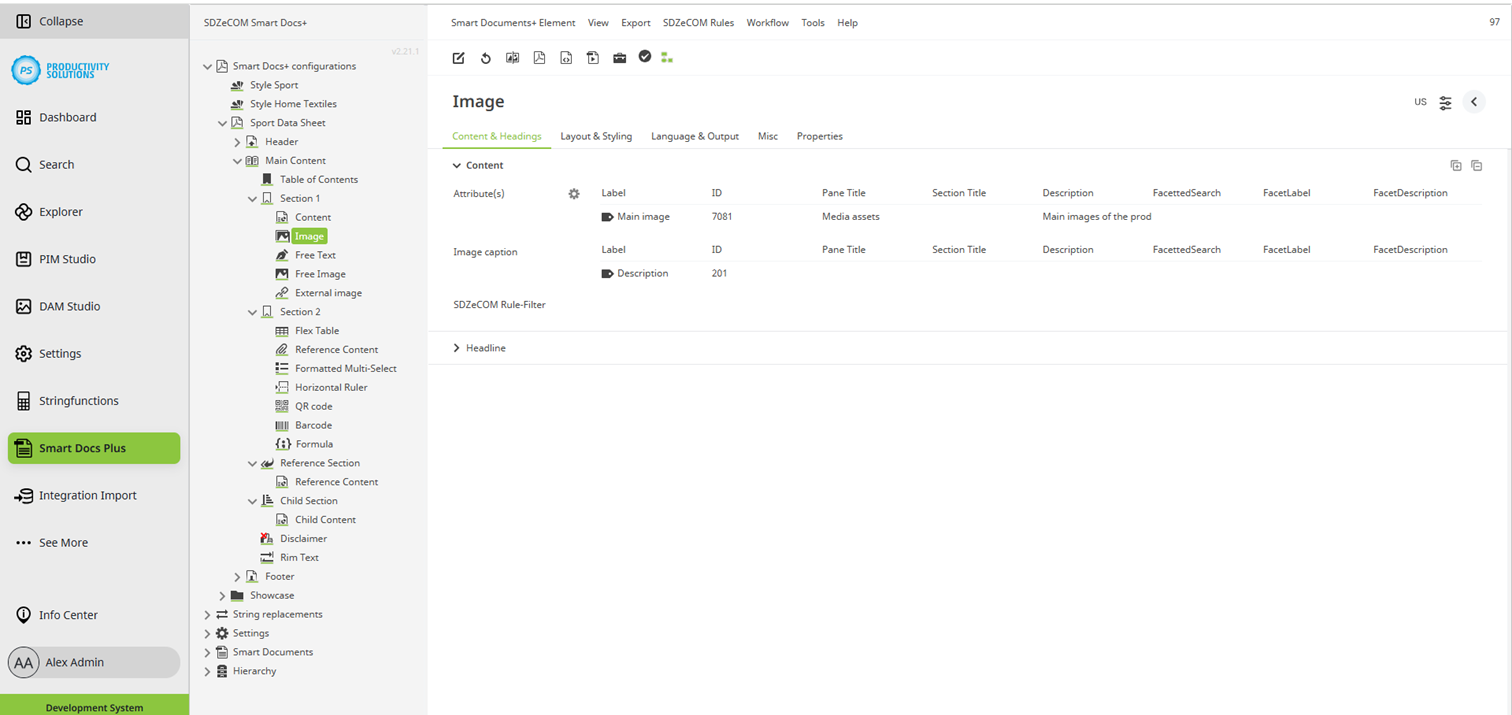
Task: Collapse the Smart Docs+ configurations tree node
Action: click(x=208, y=67)
